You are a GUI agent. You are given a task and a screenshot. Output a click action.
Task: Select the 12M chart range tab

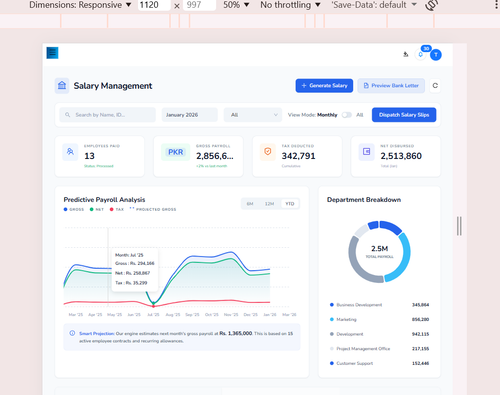coord(269,204)
